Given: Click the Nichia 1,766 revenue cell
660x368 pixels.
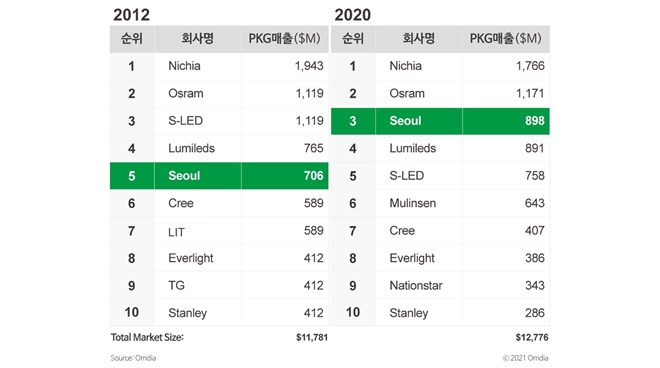Looking at the screenshot, I should pyautogui.click(x=506, y=66).
